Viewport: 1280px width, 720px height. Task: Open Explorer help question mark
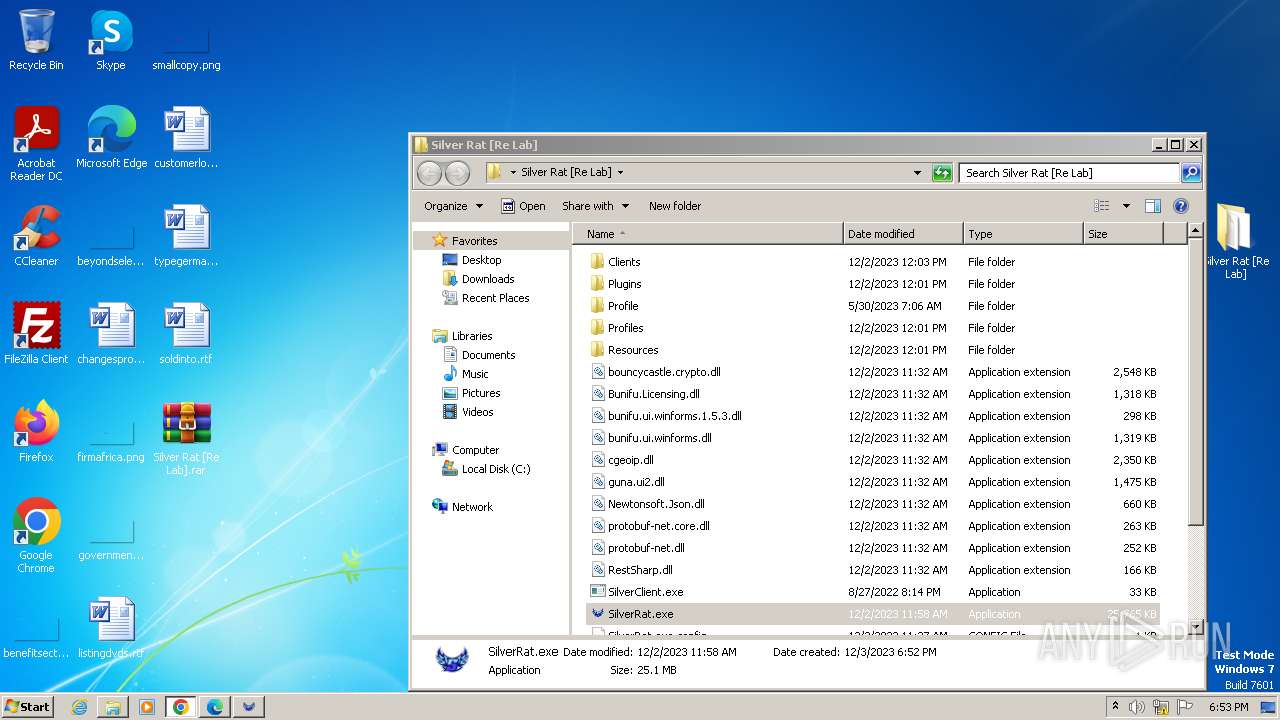pyautogui.click(x=1180, y=206)
